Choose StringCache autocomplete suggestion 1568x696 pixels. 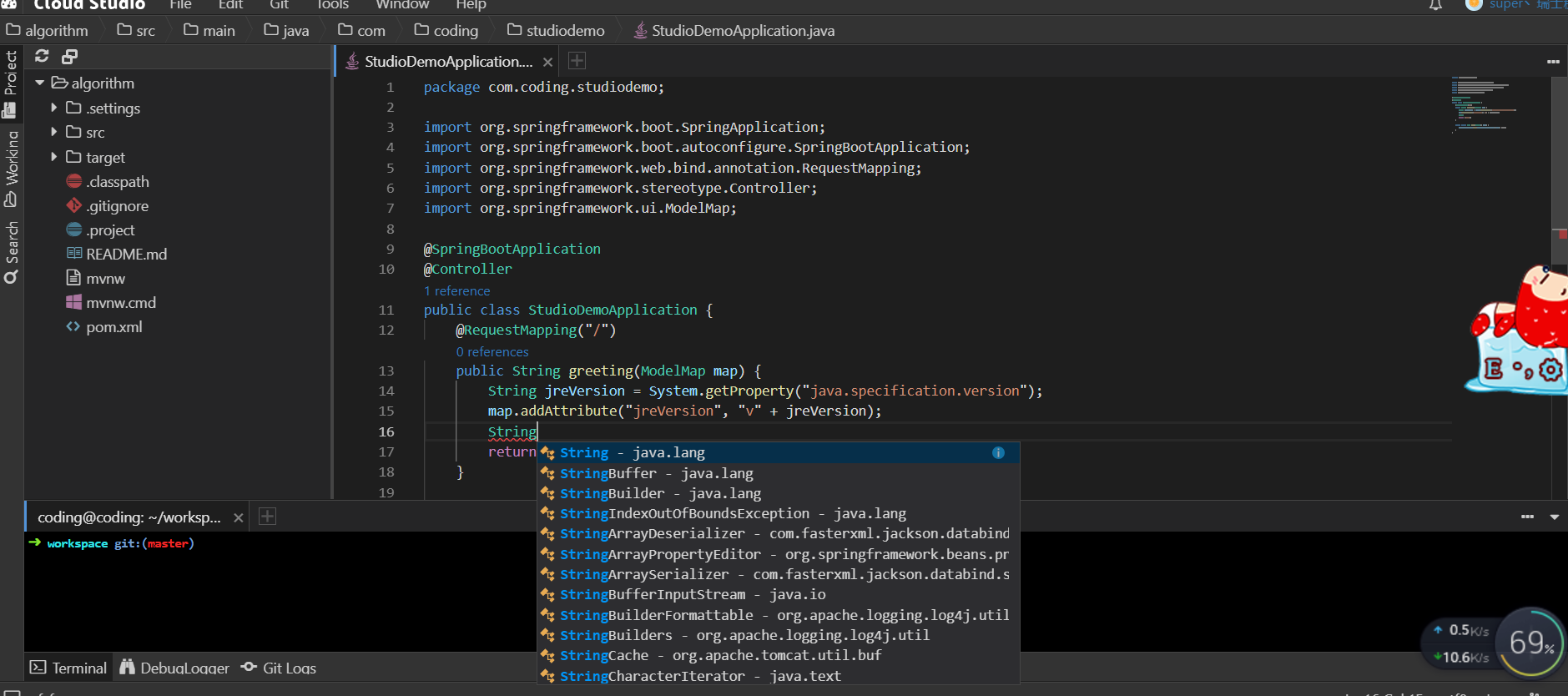click(x=779, y=655)
